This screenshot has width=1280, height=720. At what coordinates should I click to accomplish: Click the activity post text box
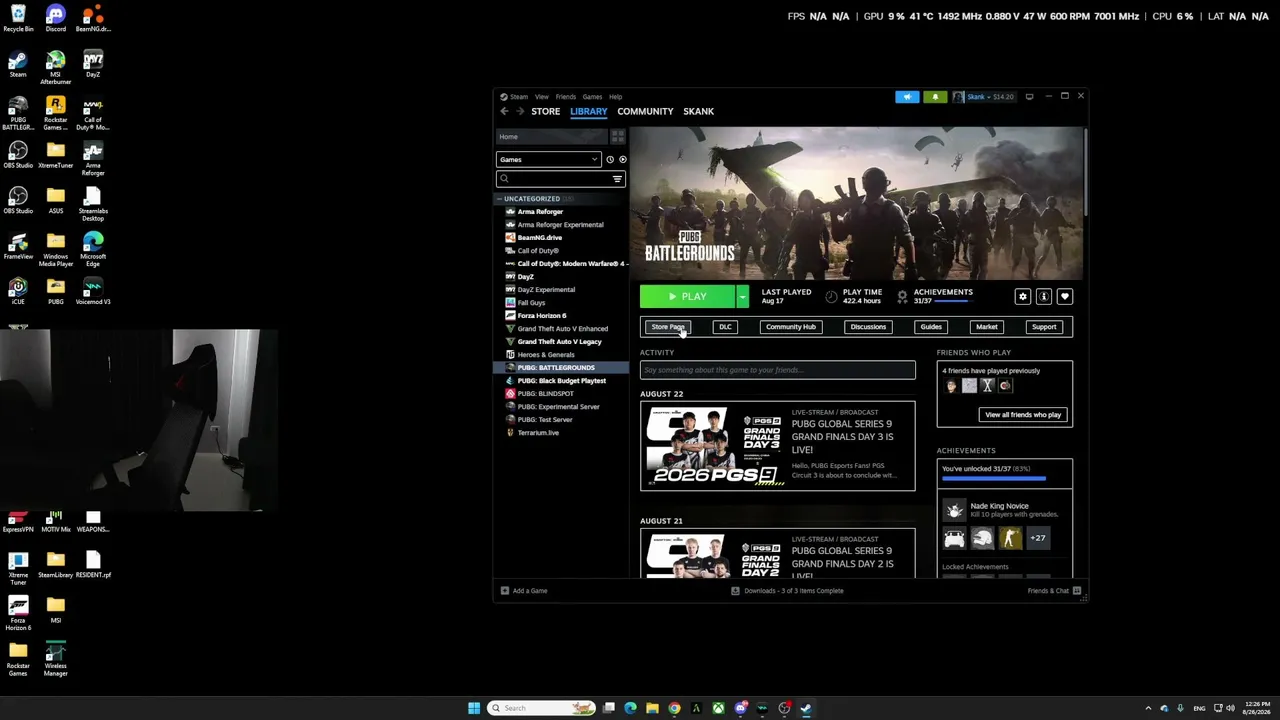pos(778,370)
